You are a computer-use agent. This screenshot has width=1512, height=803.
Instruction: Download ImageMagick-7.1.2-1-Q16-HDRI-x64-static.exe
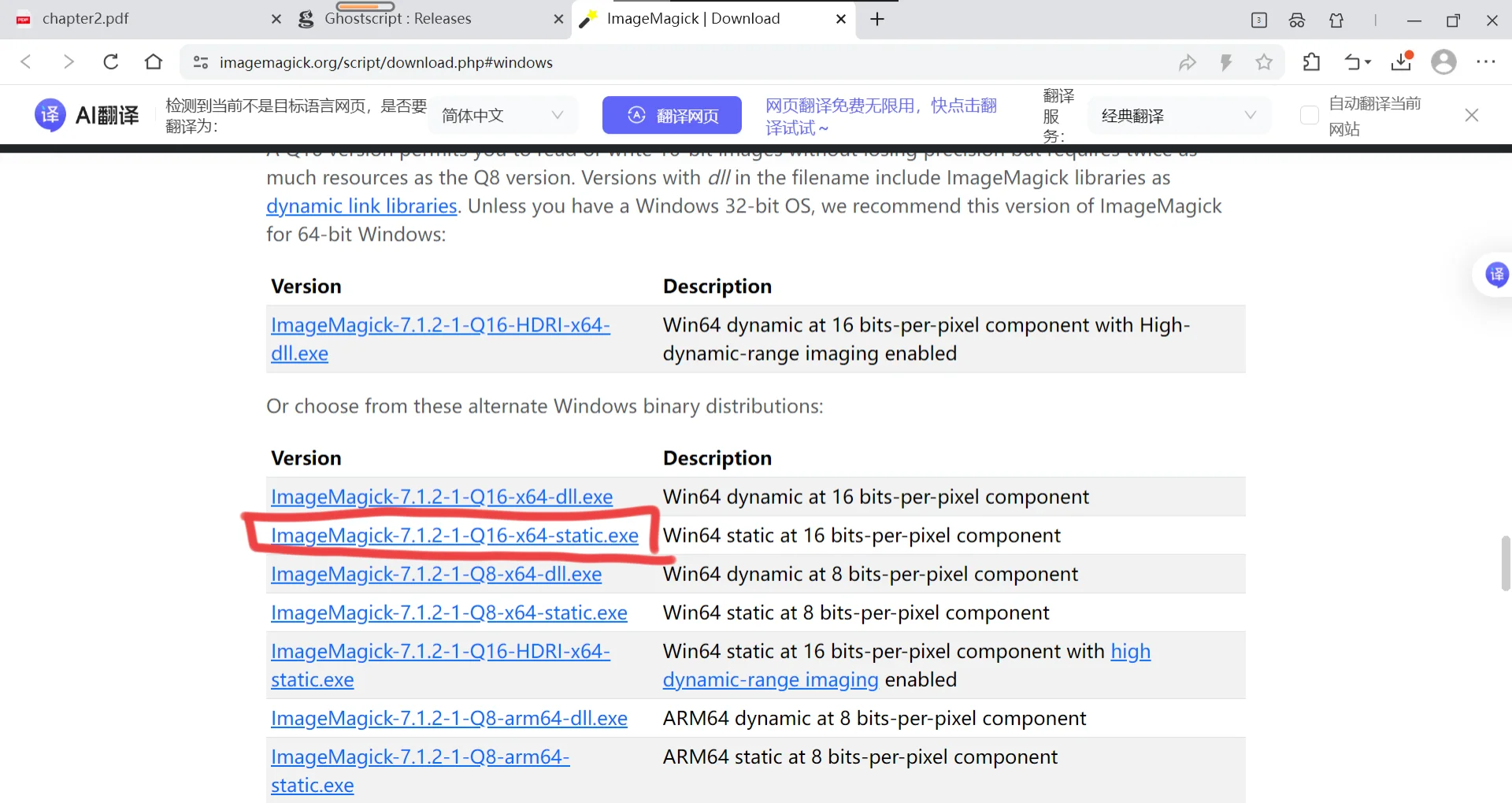click(x=440, y=665)
